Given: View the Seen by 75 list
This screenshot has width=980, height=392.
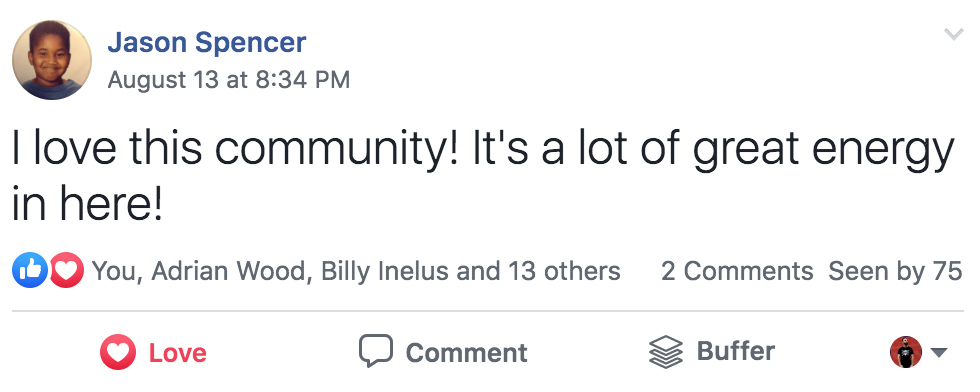Looking at the screenshot, I should pyautogui.click(x=896, y=271).
